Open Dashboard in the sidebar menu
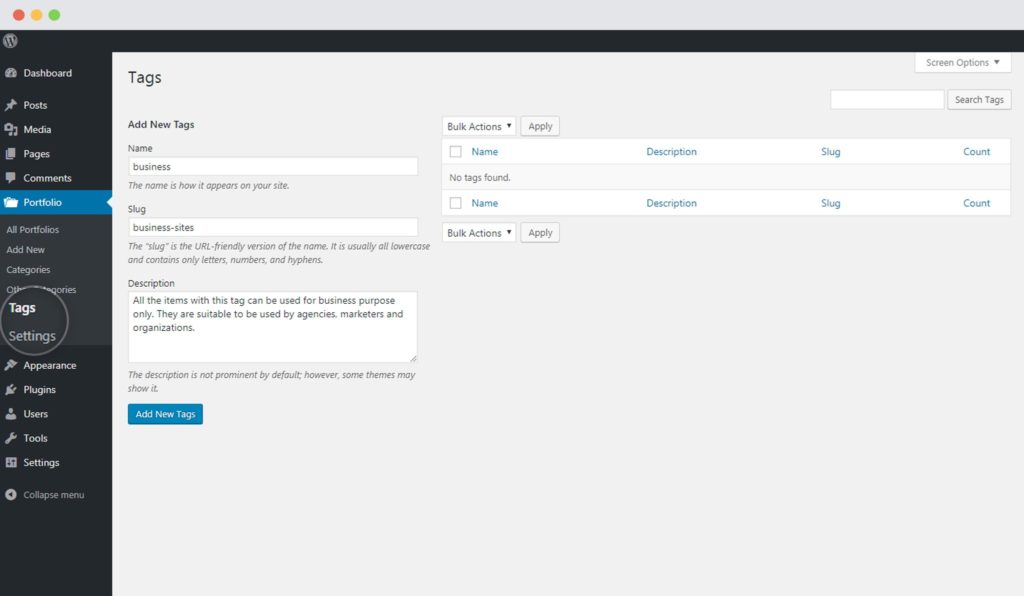 tap(48, 73)
